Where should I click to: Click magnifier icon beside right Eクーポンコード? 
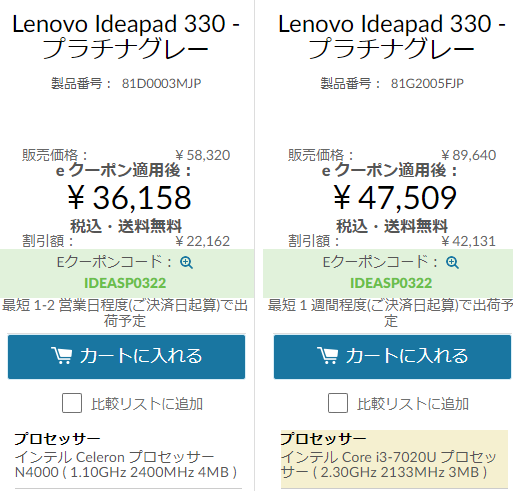pos(452,262)
